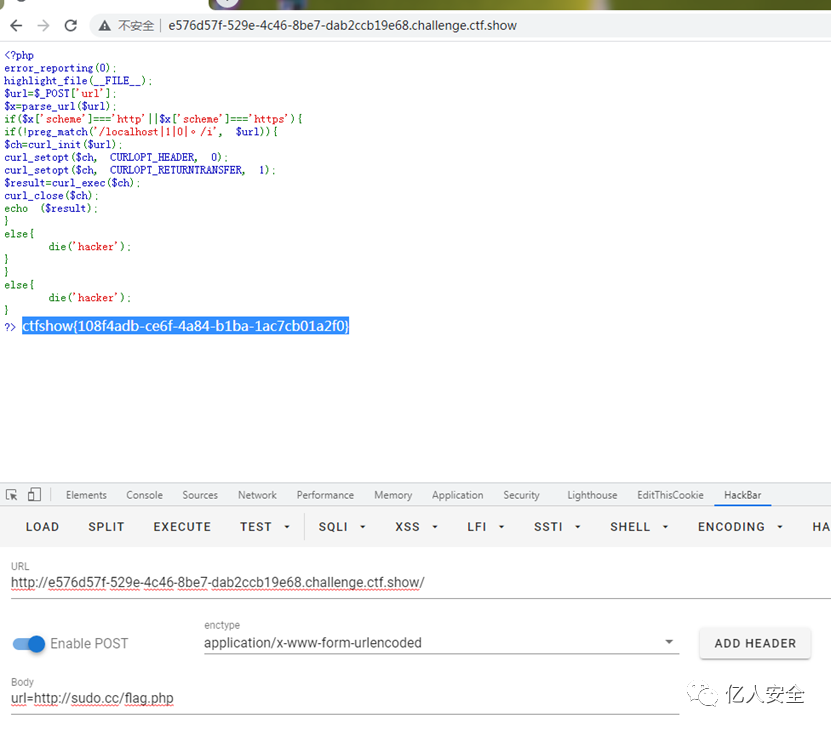Click the CURLOPT_HEADER code line
The height and width of the screenshot is (730, 831).
pos(116,157)
